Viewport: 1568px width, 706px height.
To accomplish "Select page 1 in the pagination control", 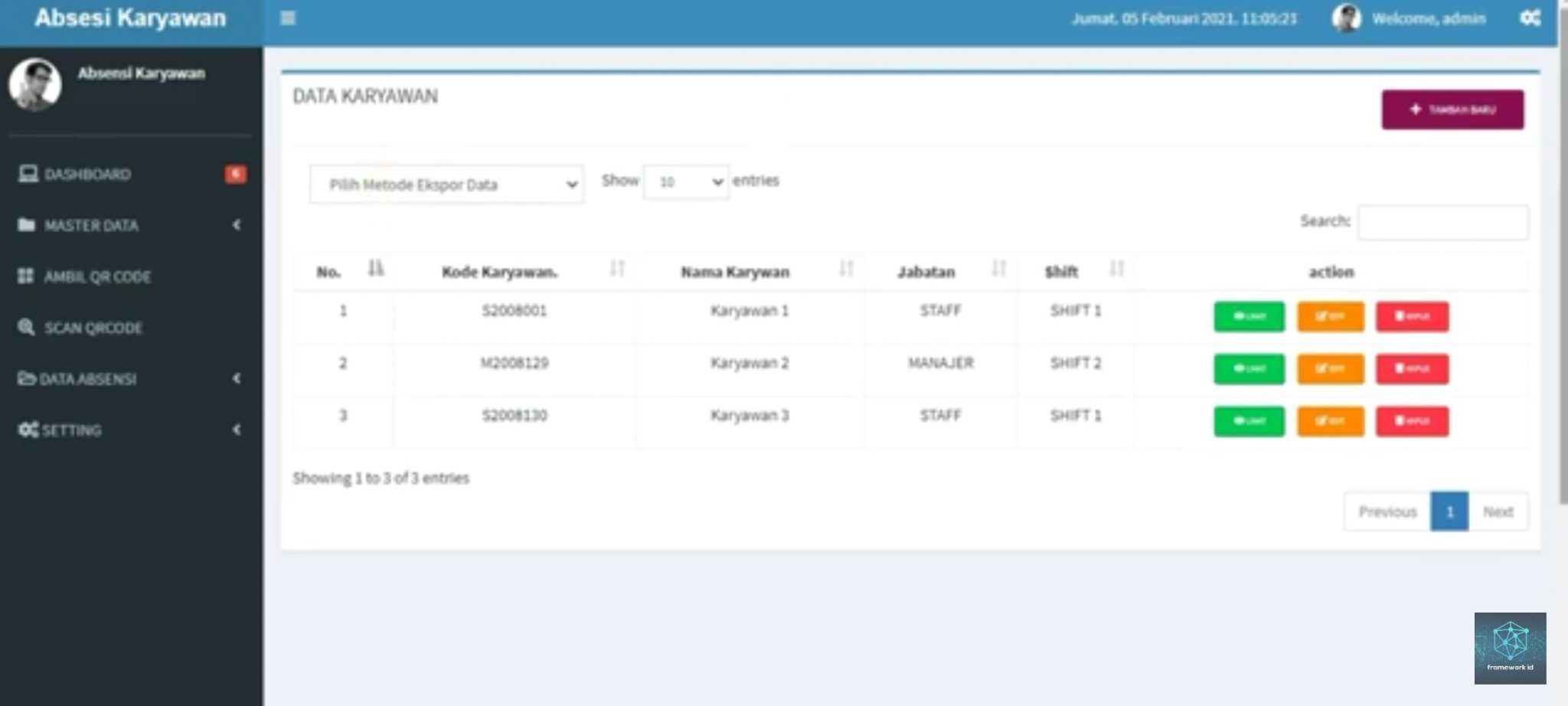I will (1449, 511).
